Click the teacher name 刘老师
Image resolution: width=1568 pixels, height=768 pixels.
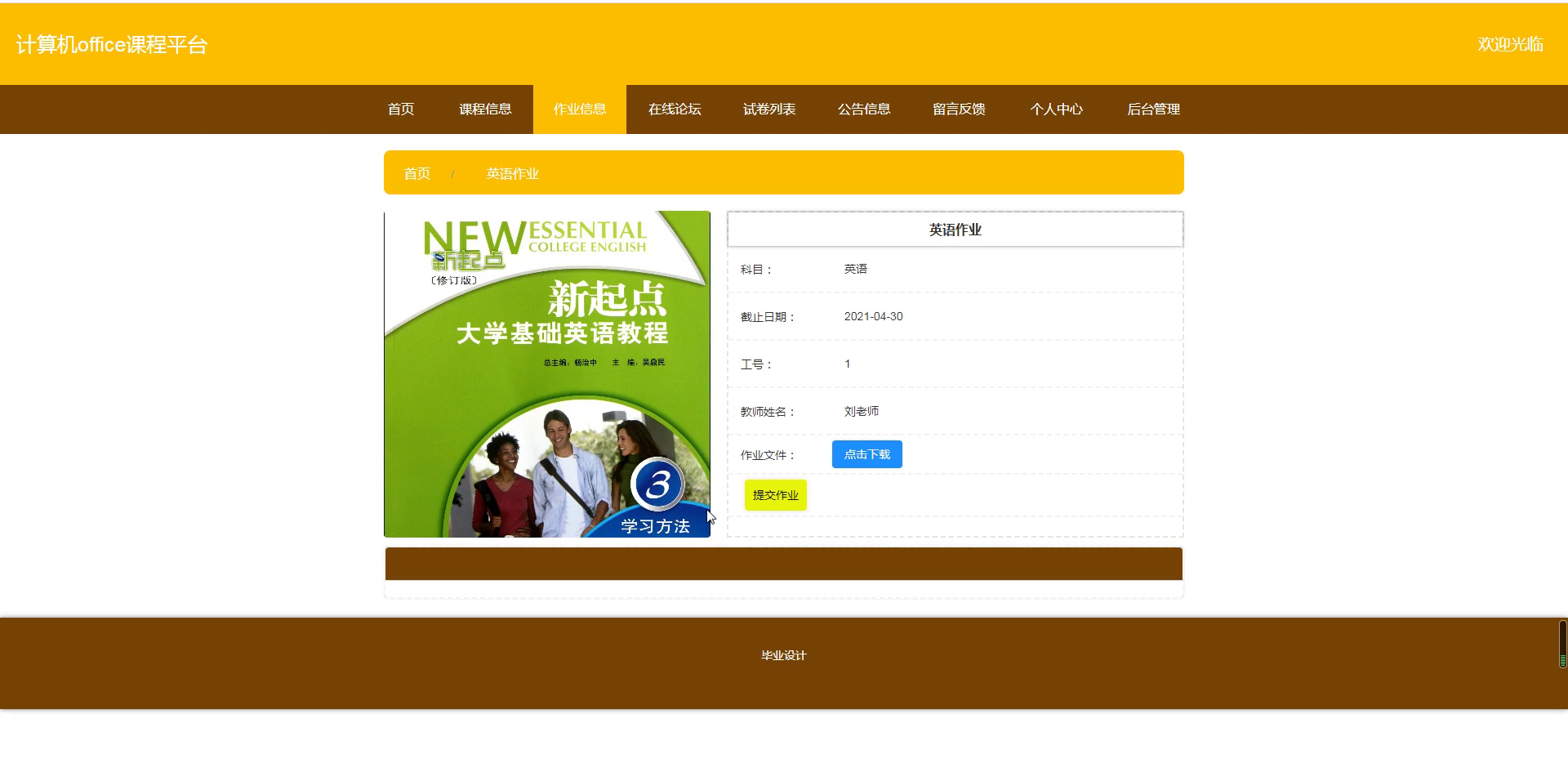tap(862, 412)
